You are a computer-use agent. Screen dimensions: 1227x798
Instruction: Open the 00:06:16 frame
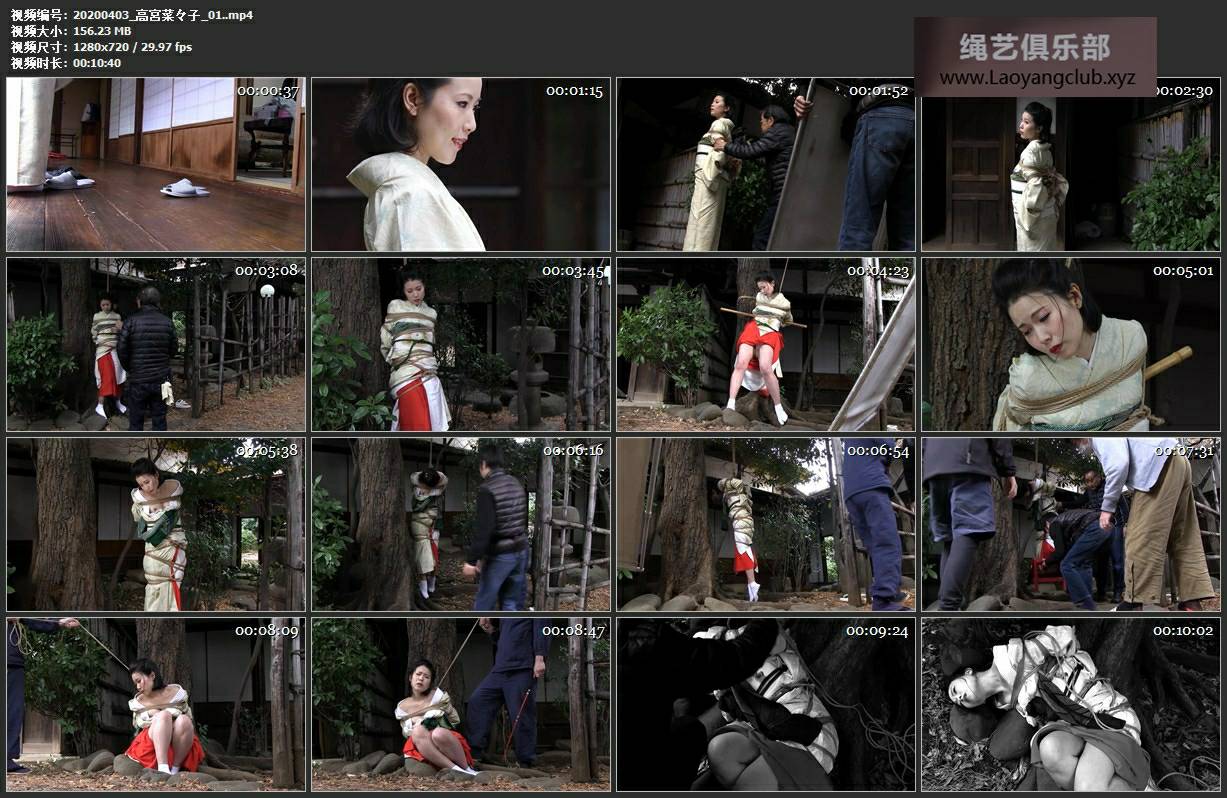[461, 524]
